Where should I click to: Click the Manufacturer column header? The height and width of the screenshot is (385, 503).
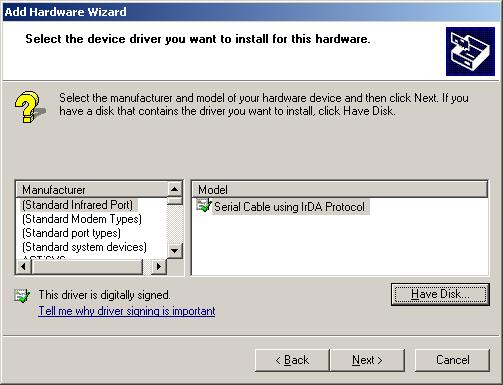92,190
